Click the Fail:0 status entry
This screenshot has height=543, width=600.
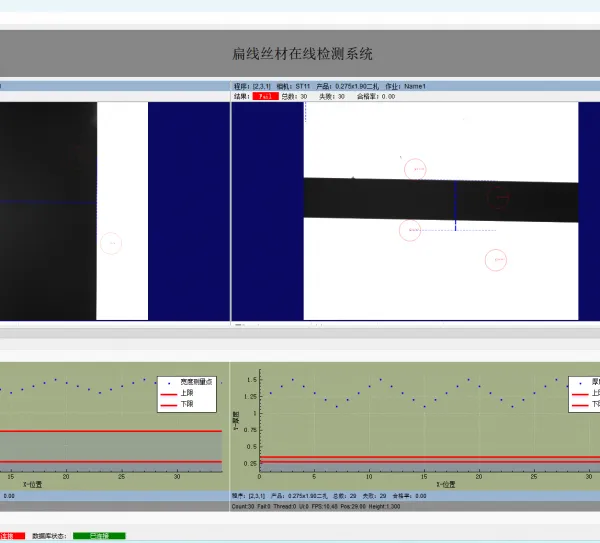264,506
